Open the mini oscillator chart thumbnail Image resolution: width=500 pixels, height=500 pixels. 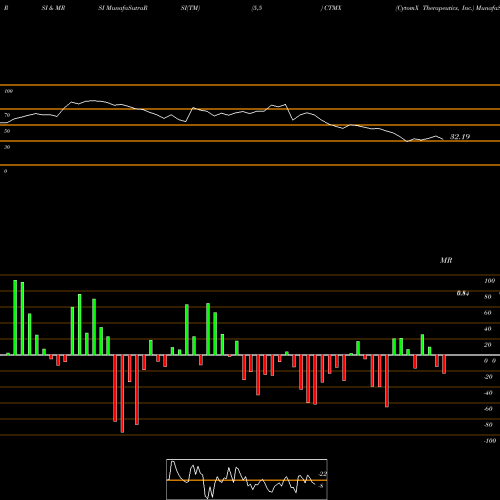pyautogui.click(x=247, y=479)
